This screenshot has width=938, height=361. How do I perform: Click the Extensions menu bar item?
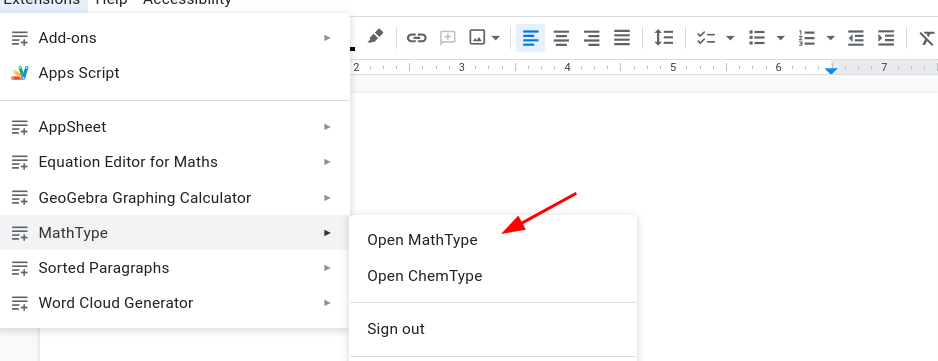[x=42, y=3]
